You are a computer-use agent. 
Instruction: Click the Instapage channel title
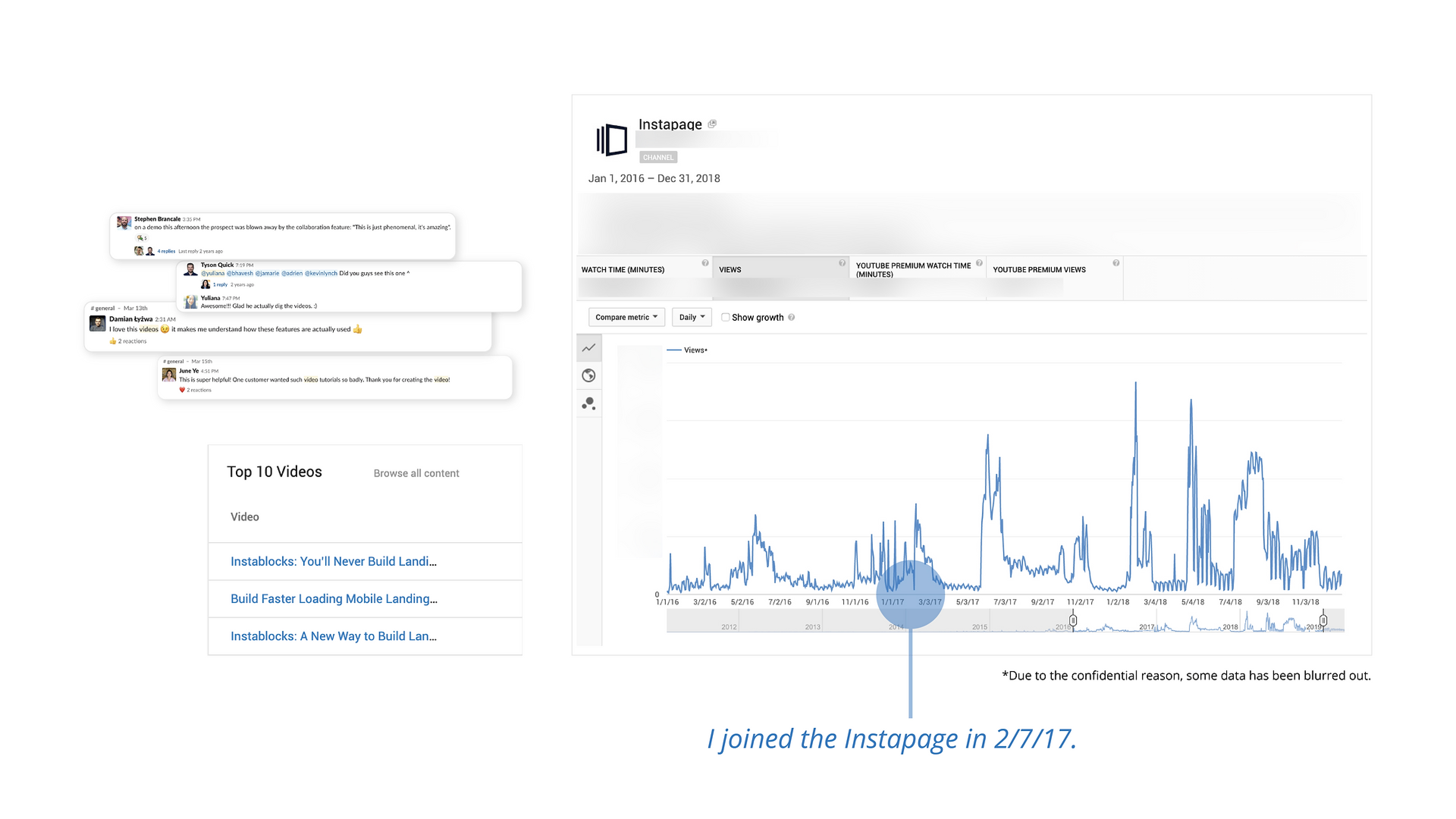pos(670,124)
